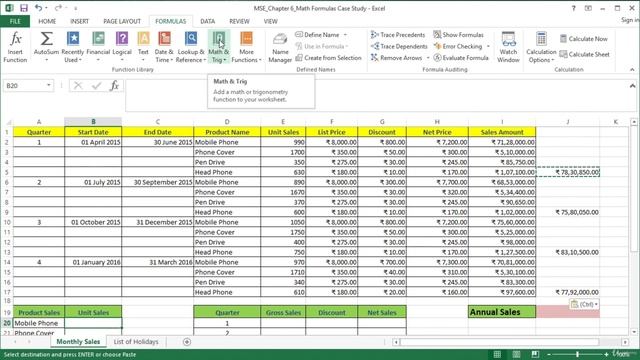Open the Logical functions library

122,47
